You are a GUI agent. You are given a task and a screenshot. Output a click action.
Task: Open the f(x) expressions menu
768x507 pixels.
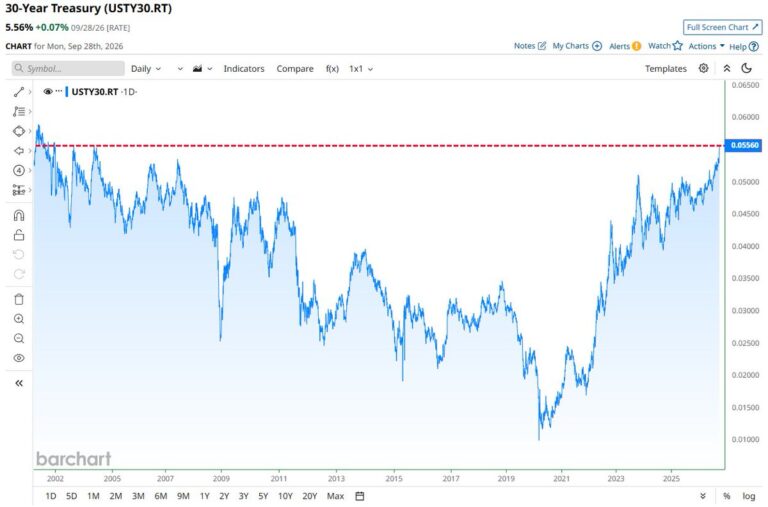pyautogui.click(x=332, y=69)
